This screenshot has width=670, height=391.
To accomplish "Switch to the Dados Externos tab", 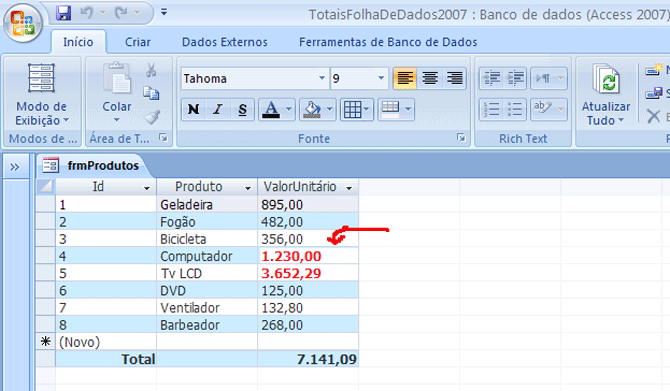I will coord(225,42).
